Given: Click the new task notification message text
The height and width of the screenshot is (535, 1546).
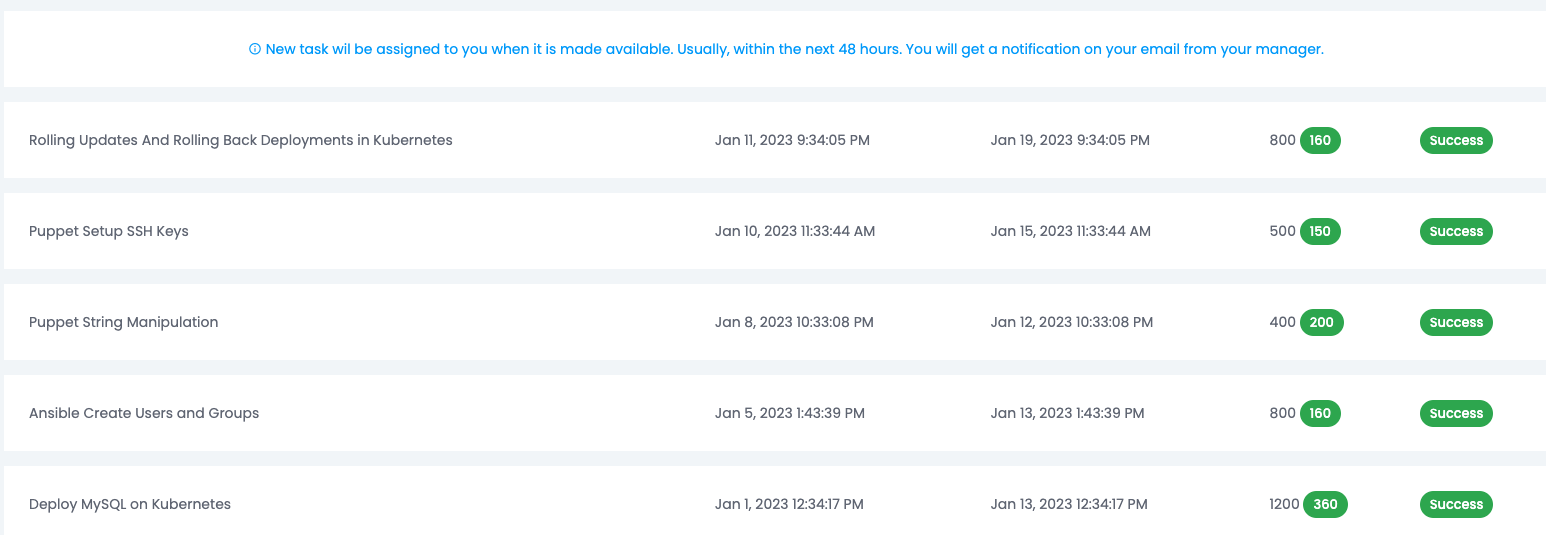Looking at the screenshot, I should pyautogui.click(x=794, y=49).
